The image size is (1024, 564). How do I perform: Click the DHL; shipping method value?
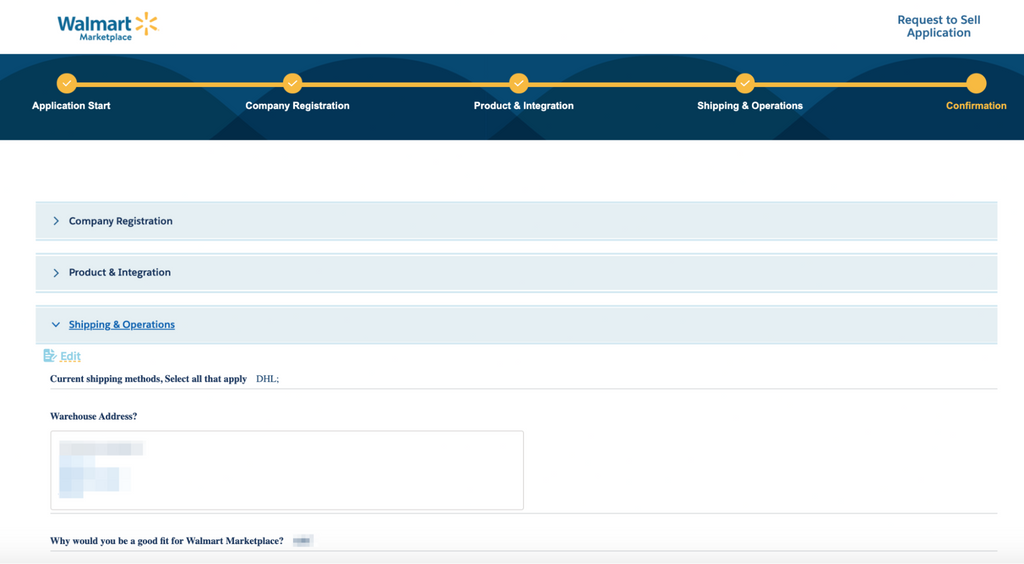267,379
